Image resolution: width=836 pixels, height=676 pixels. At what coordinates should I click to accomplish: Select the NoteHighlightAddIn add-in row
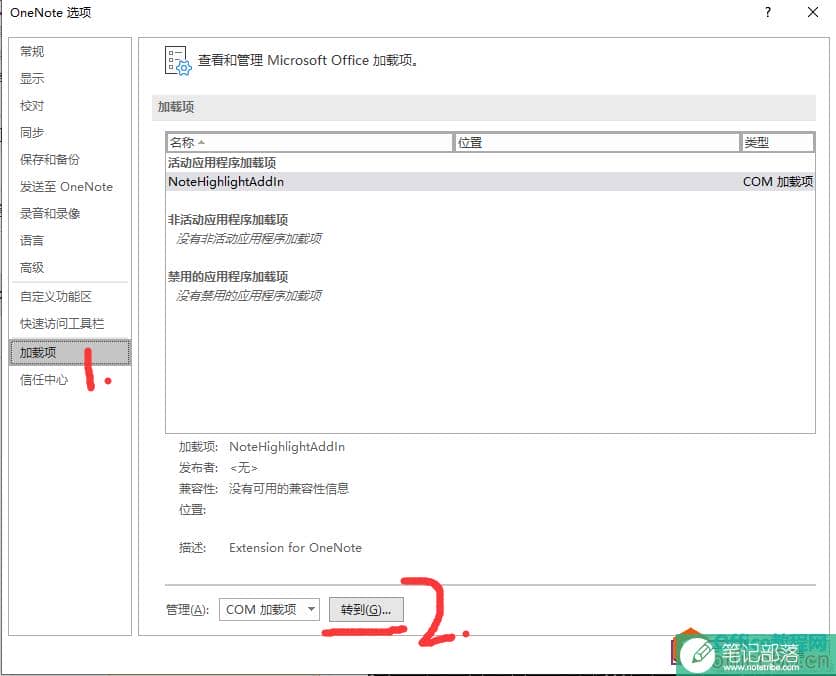(491, 182)
